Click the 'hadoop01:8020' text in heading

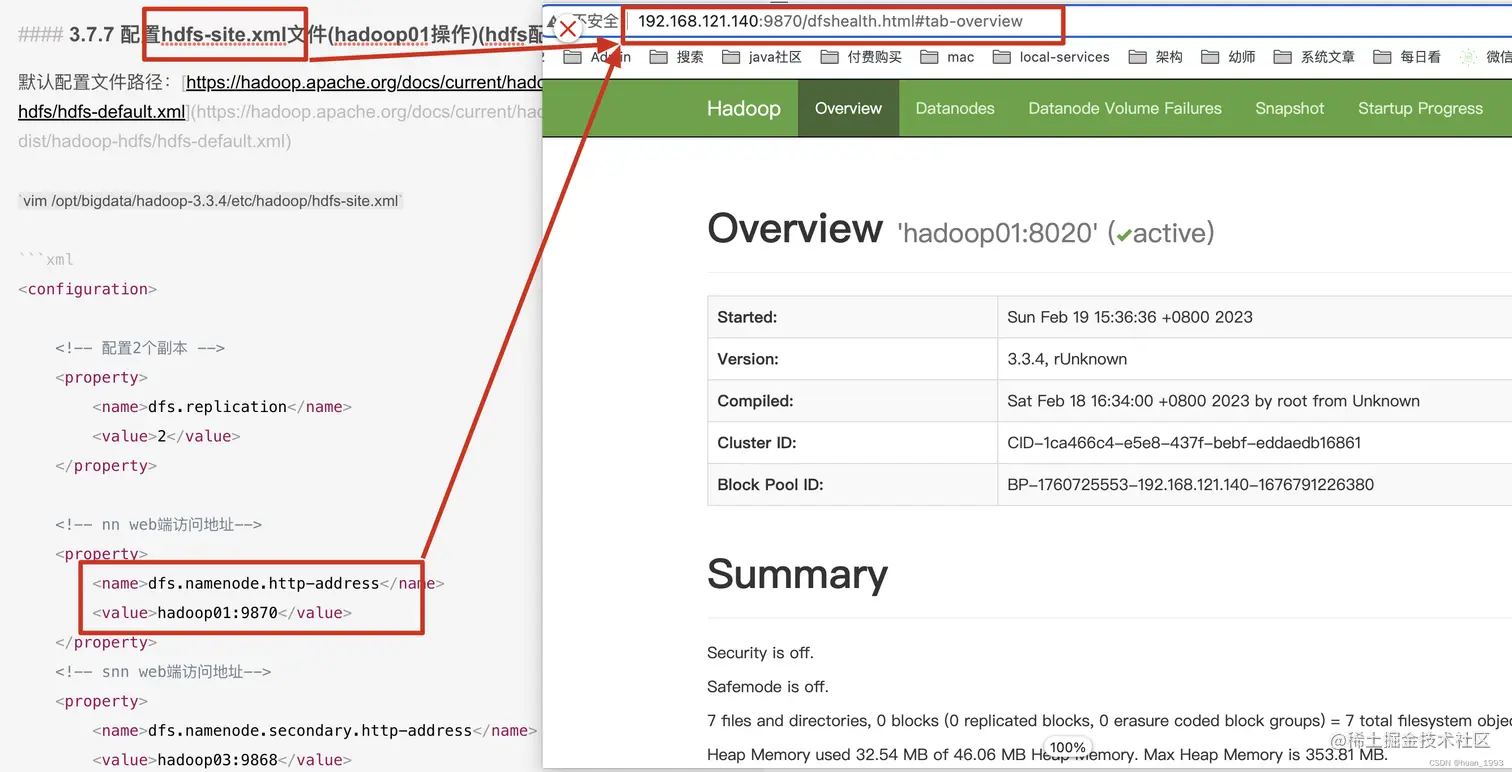coord(998,234)
